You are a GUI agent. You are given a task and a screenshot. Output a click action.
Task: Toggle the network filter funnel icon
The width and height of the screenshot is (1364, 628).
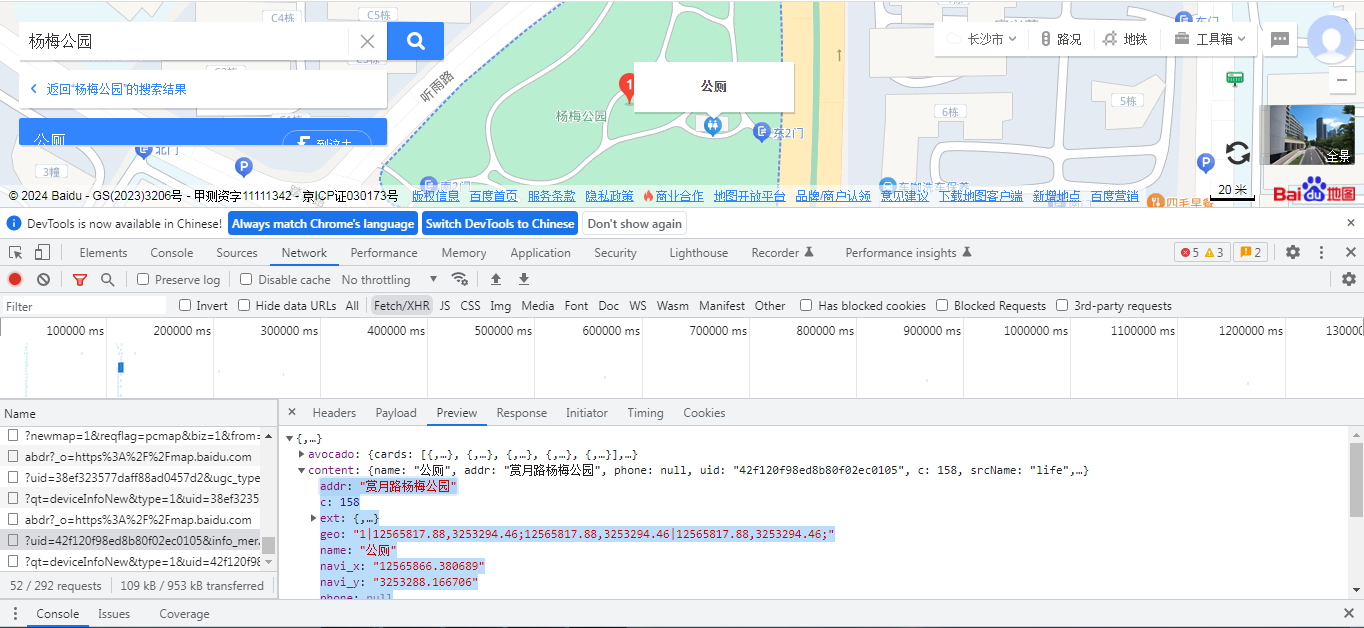click(80, 280)
